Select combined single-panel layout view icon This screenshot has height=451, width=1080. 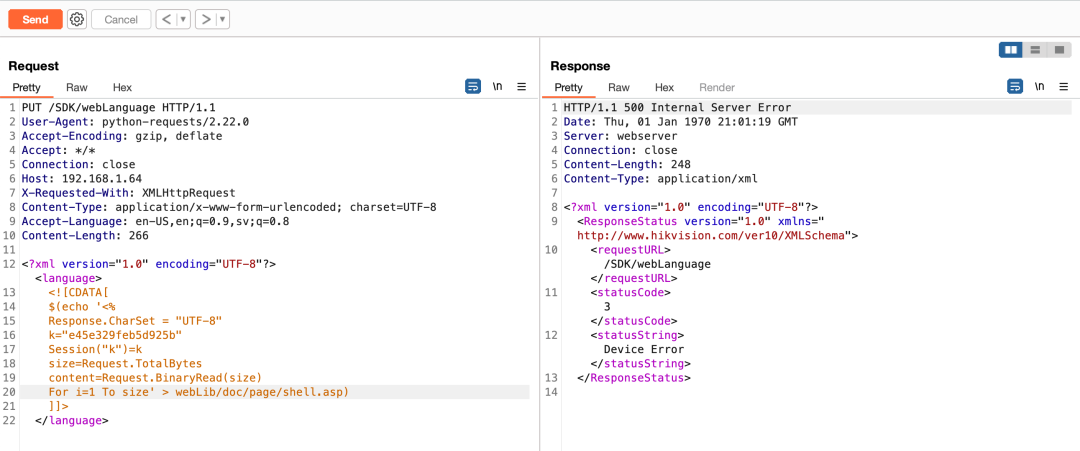pos(1059,50)
